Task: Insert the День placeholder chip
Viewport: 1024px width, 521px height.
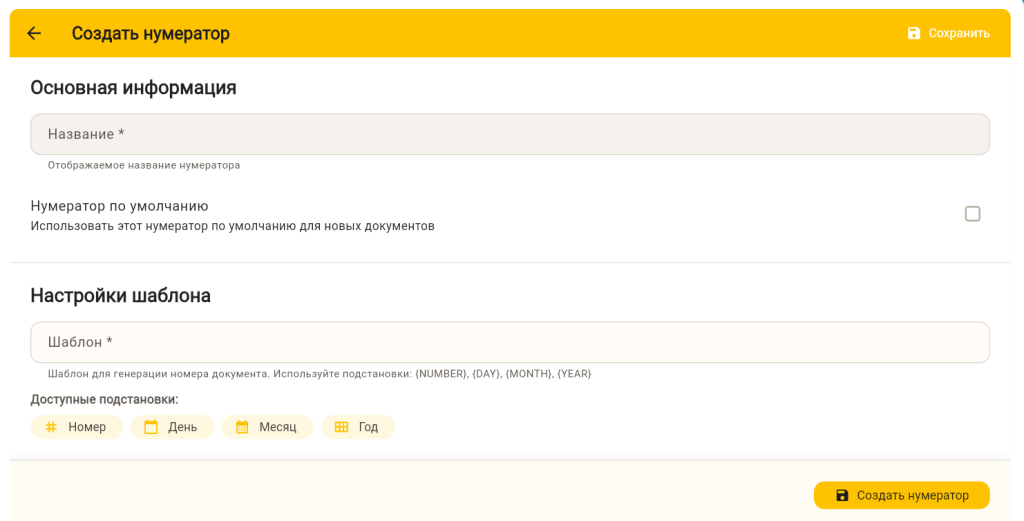Action: [173, 427]
